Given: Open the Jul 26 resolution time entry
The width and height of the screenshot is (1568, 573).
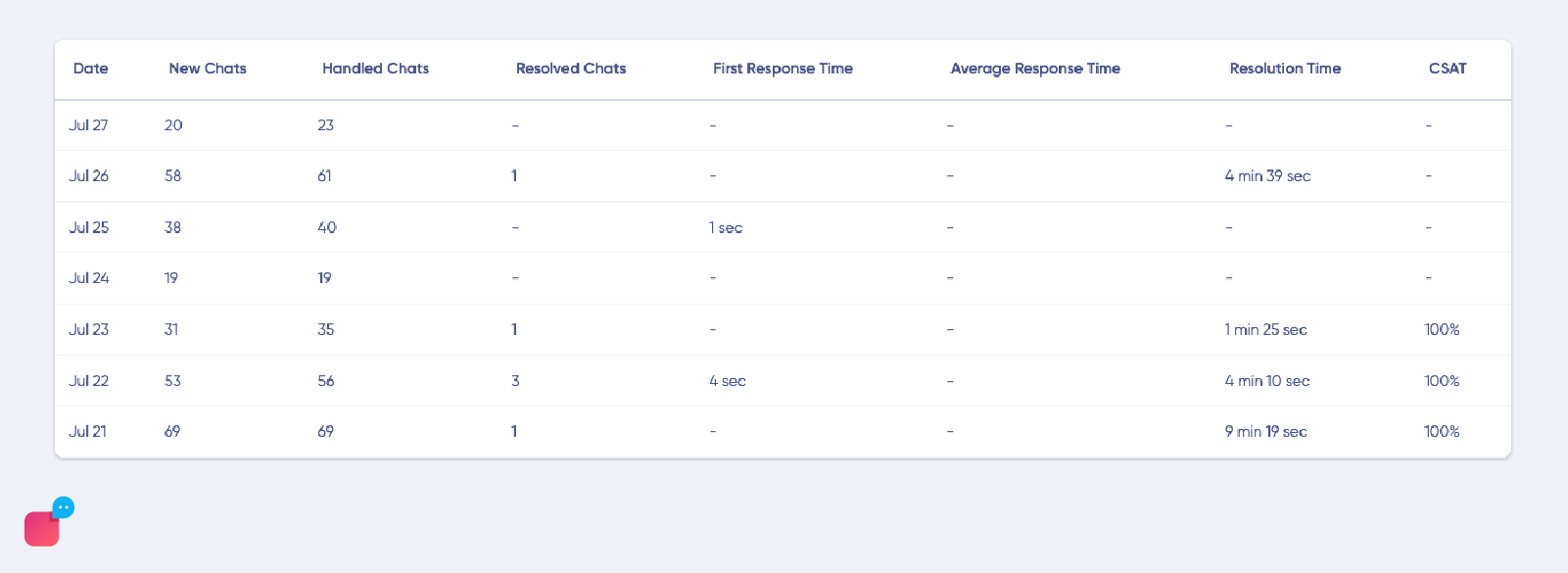Looking at the screenshot, I should 1266,176.
